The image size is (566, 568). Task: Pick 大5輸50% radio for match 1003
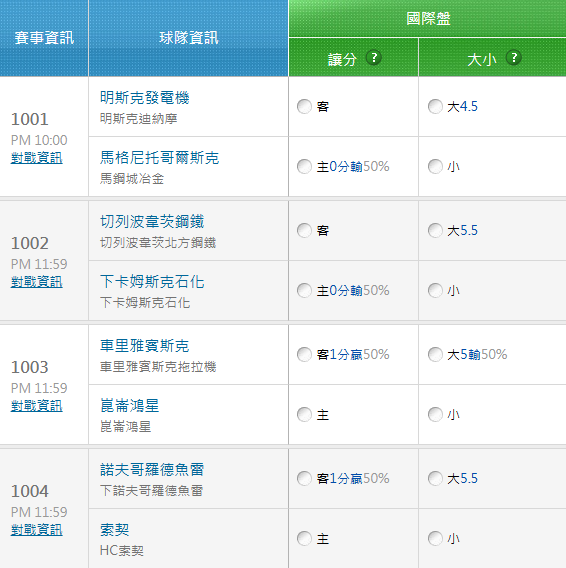(x=435, y=354)
